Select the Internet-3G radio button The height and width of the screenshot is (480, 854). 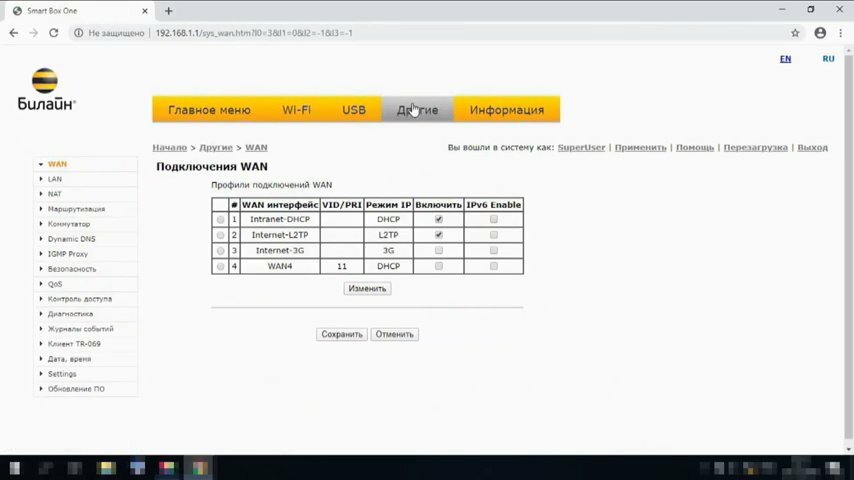pyautogui.click(x=220, y=251)
